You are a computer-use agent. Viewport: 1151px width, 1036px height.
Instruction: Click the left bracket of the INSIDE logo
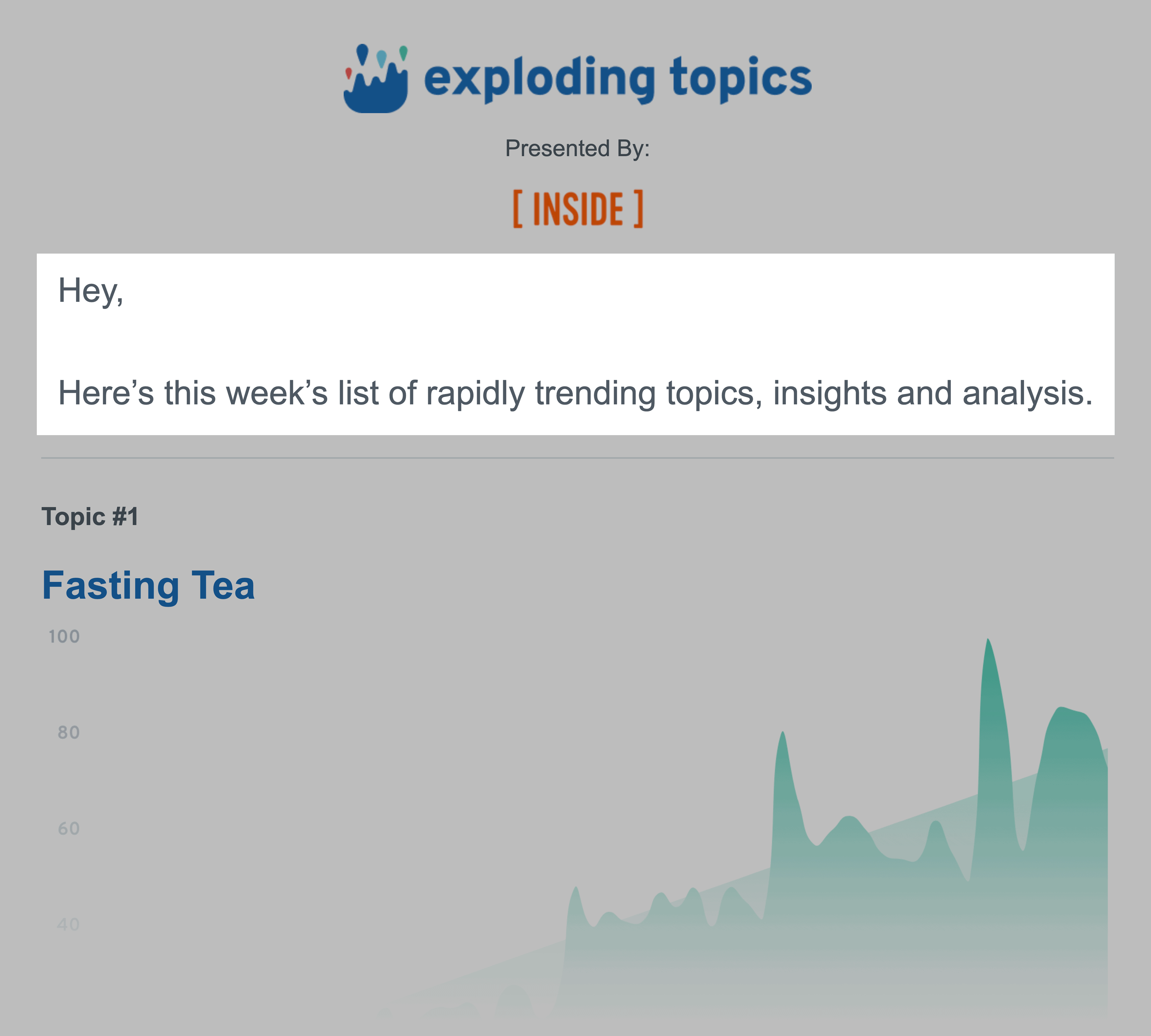(517, 209)
